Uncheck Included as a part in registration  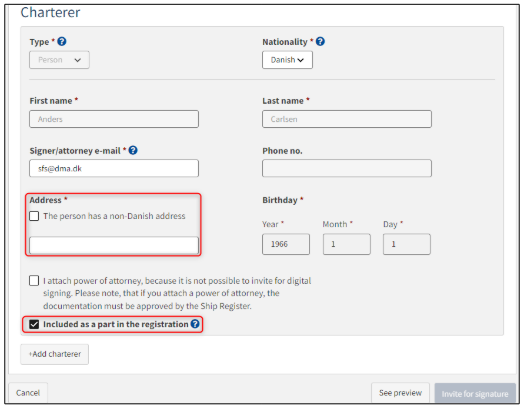tap(34, 324)
